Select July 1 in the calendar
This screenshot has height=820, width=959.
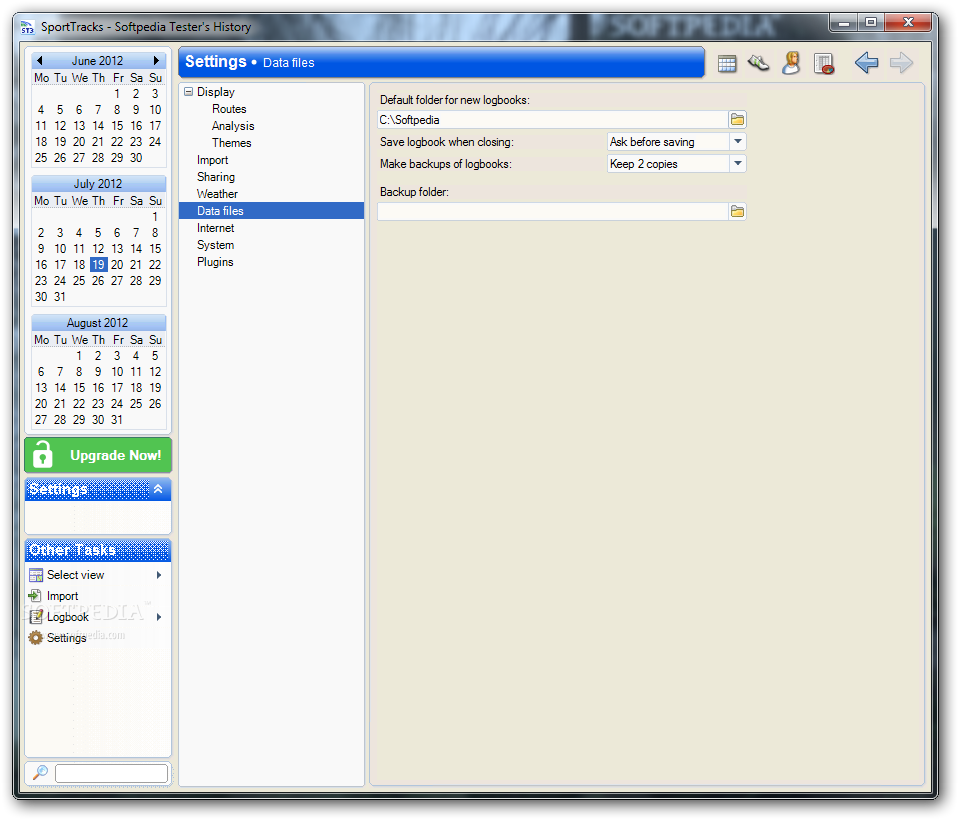(x=155, y=216)
